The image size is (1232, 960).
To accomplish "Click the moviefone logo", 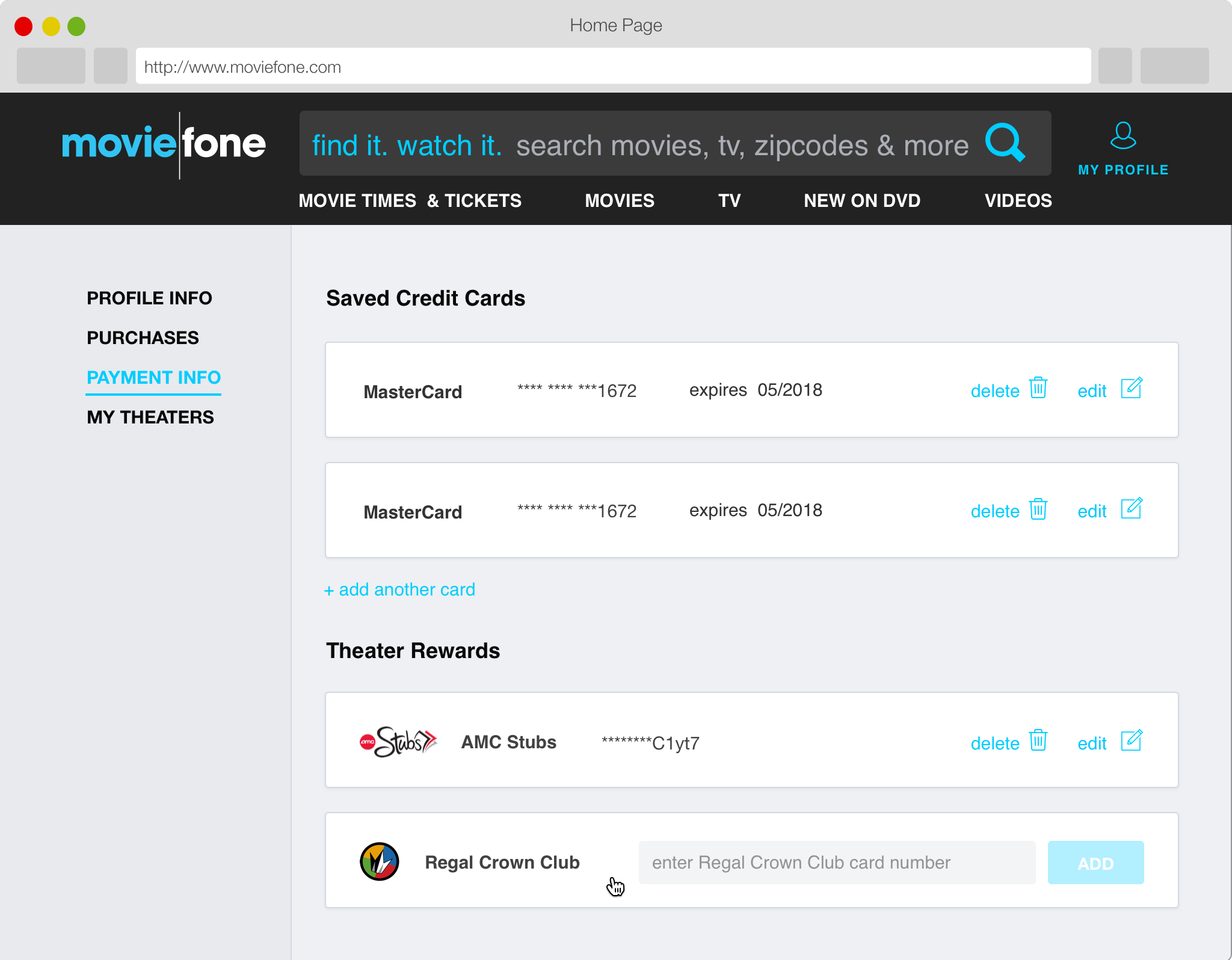I will point(164,144).
